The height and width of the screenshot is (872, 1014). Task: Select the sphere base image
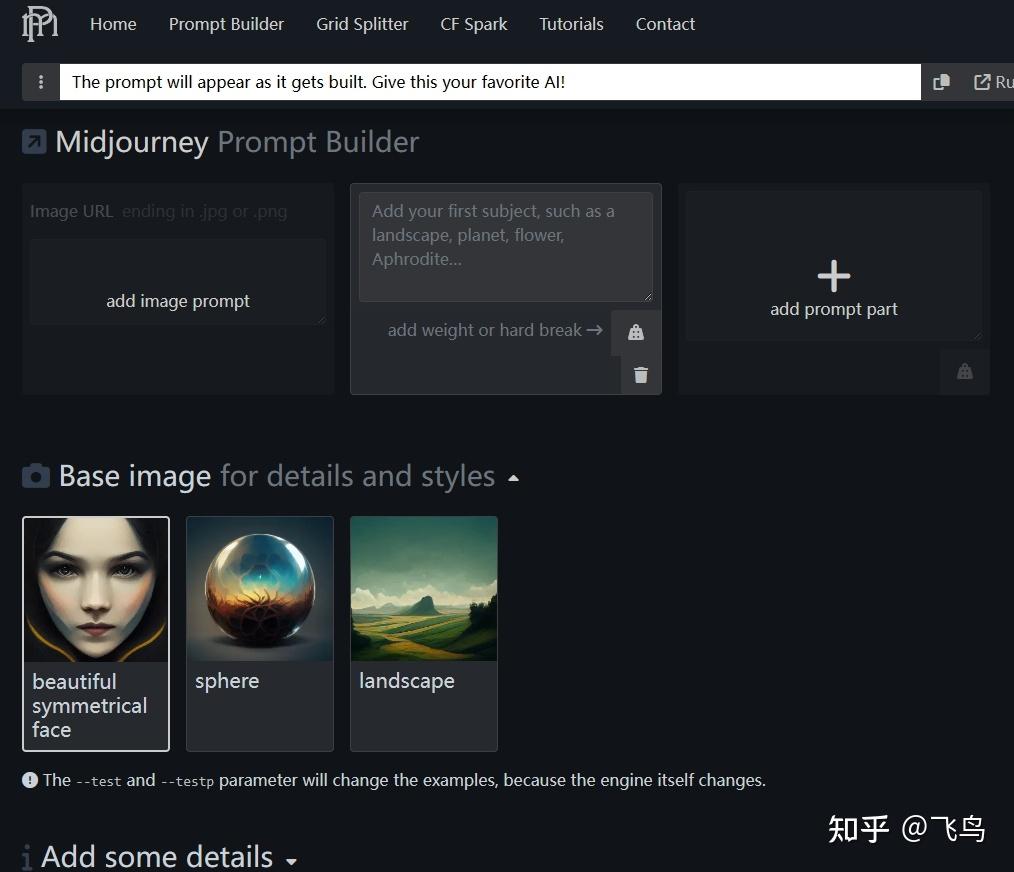point(260,634)
